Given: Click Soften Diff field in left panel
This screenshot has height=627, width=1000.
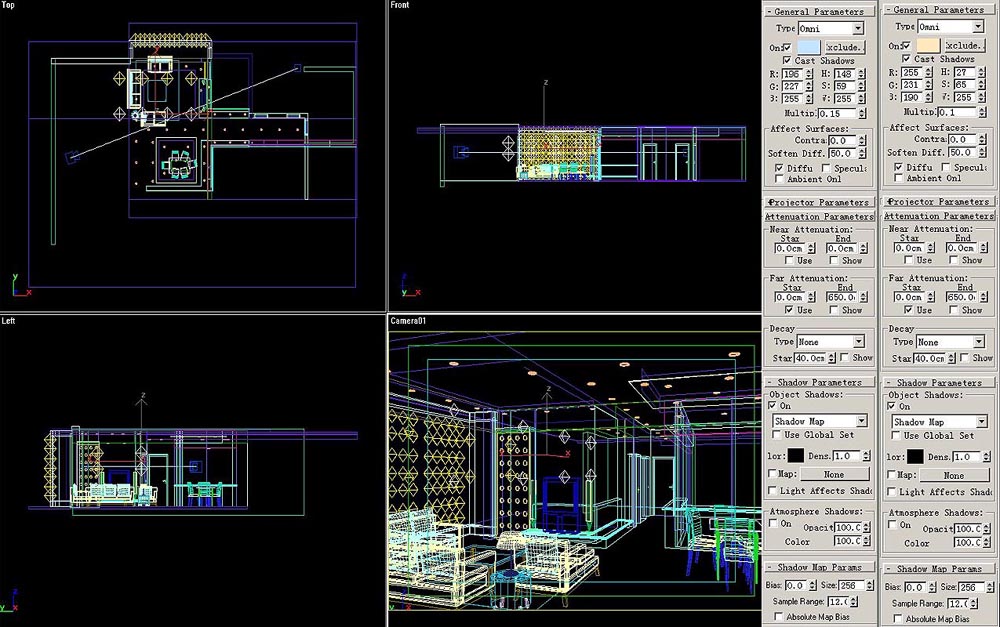Looking at the screenshot, I should click(x=842, y=153).
